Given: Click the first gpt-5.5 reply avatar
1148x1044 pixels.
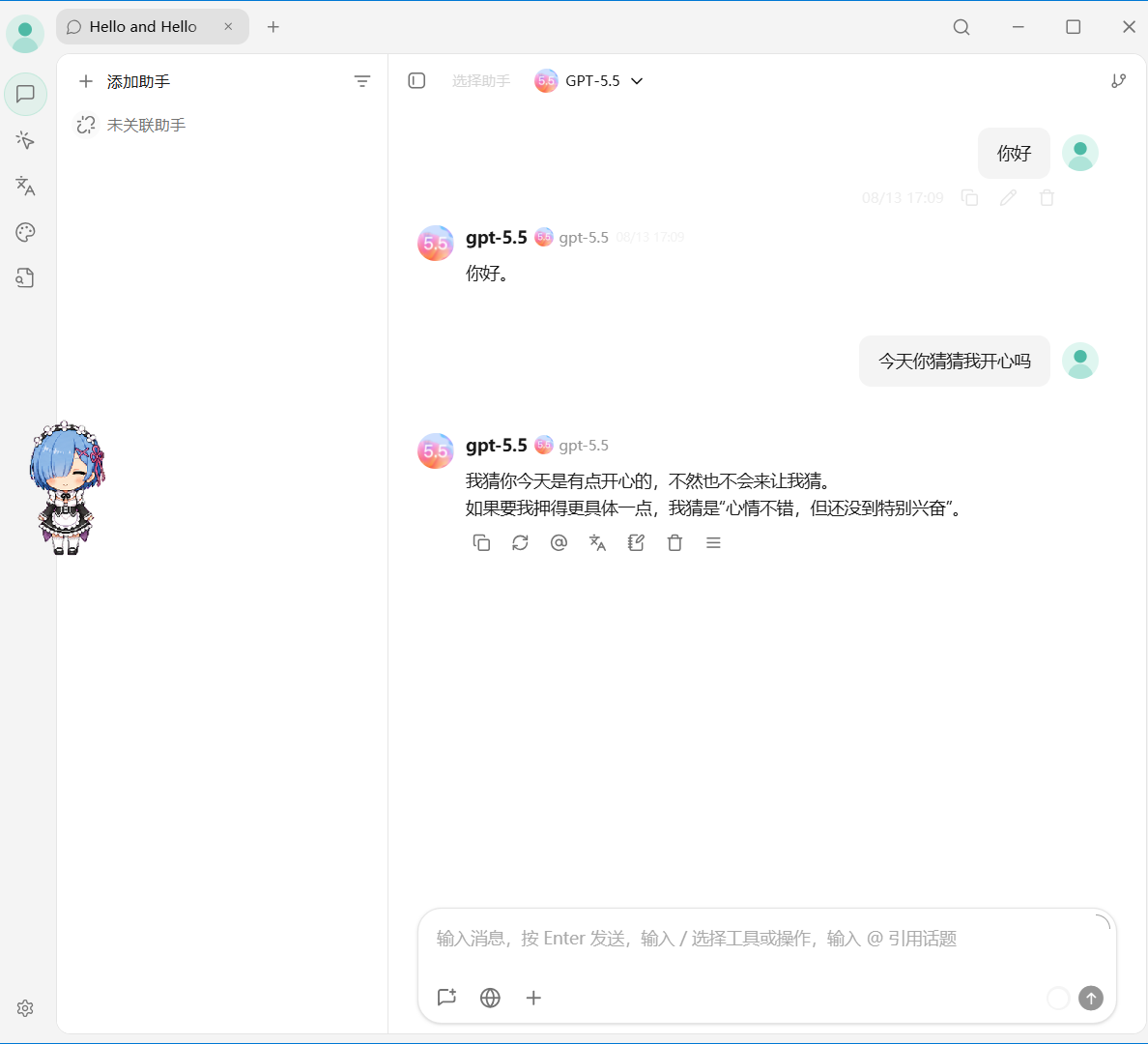Looking at the screenshot, I should pyautogui.click(x=436, y=244).
